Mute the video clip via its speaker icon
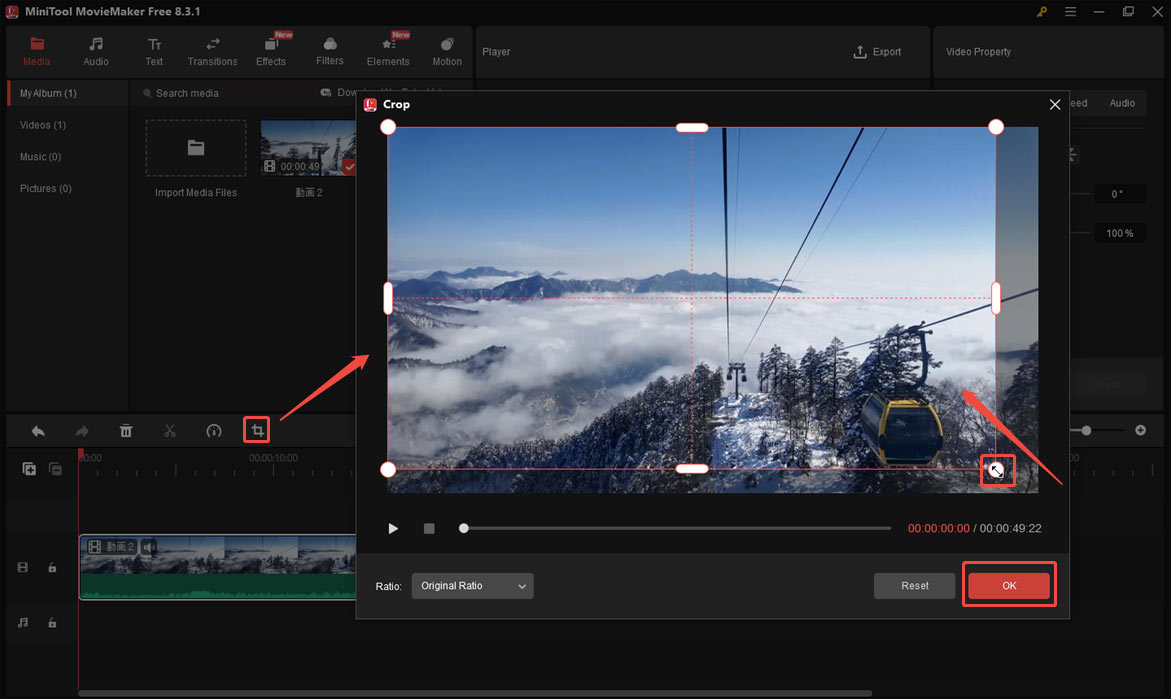Screen dimensions: 1171x699 coord(148,547)
